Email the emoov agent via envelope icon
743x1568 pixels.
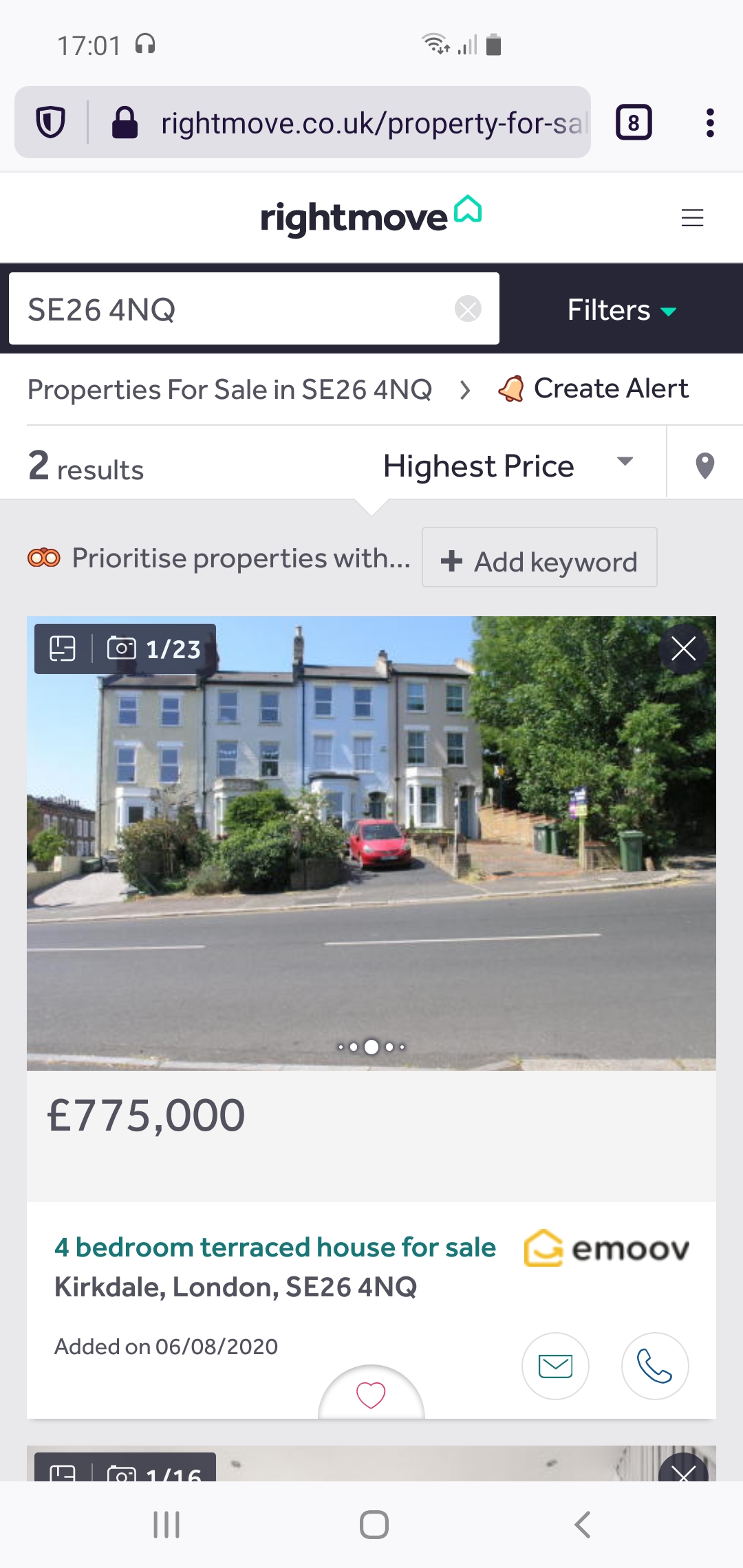[x=555, y=1366]
